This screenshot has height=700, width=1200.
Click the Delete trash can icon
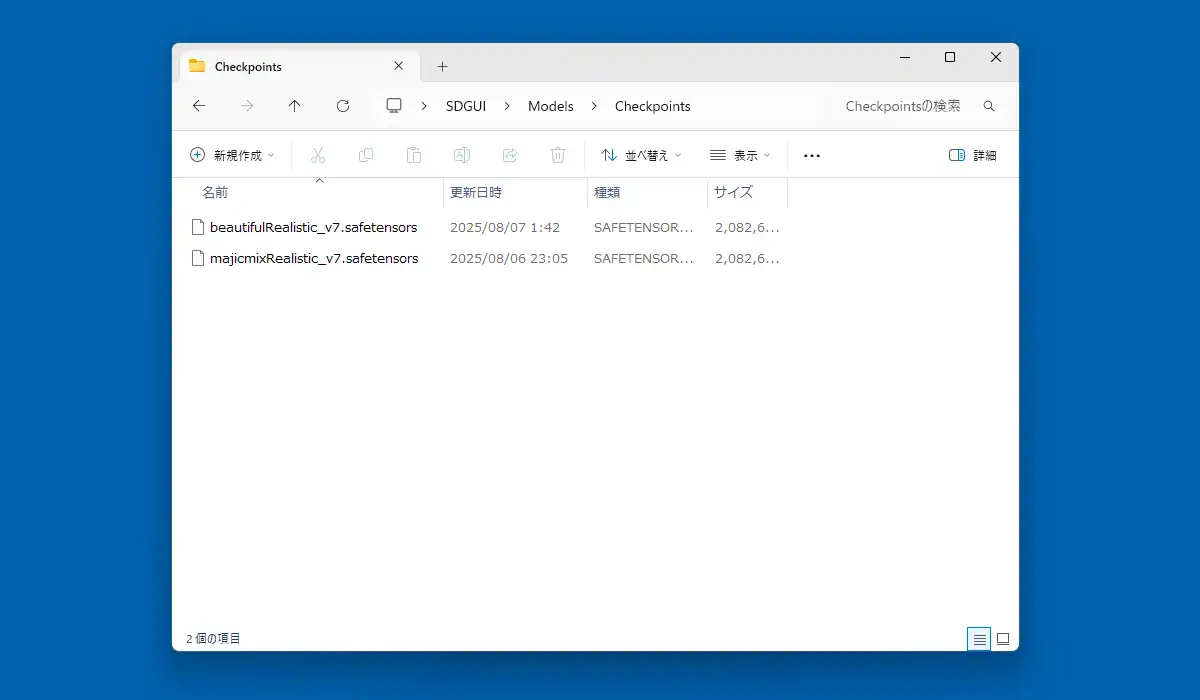pos(558,155)
